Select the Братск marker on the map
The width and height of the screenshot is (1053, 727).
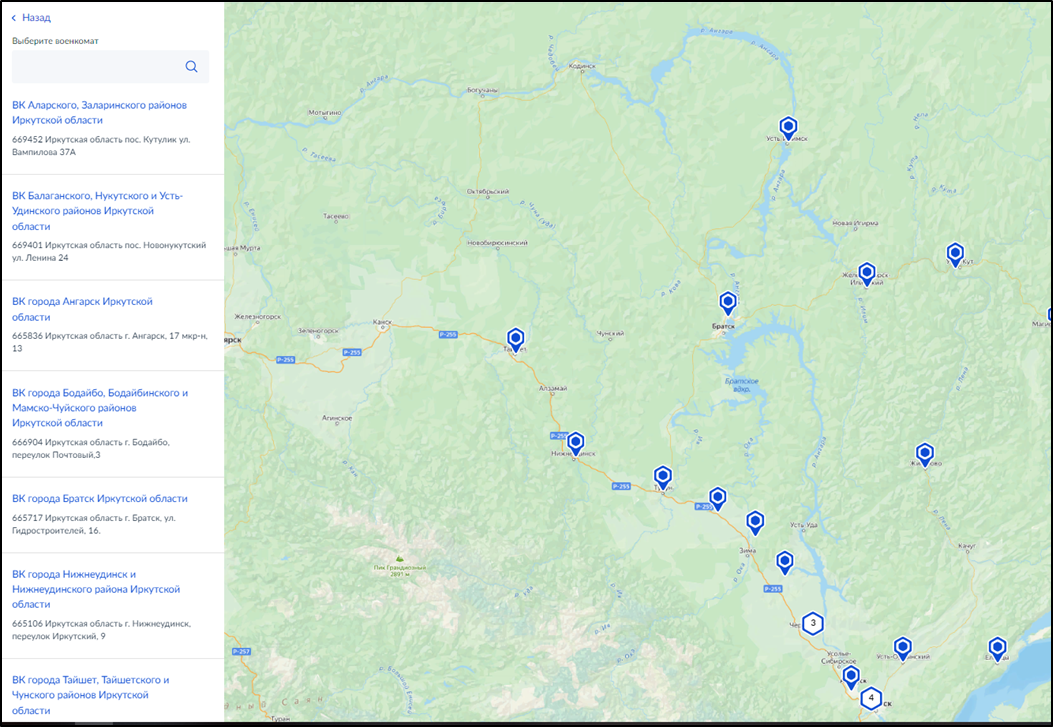click(x=728, y=302)
